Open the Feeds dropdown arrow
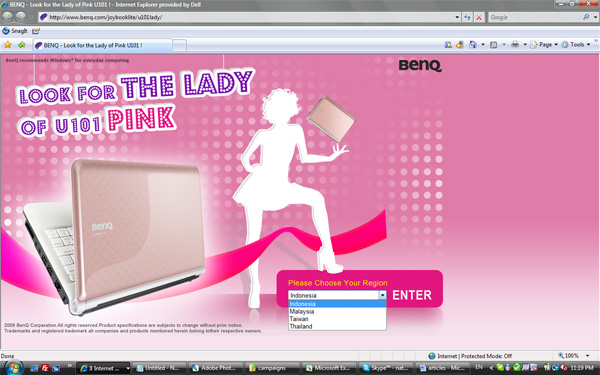 (x=504, y=45)
